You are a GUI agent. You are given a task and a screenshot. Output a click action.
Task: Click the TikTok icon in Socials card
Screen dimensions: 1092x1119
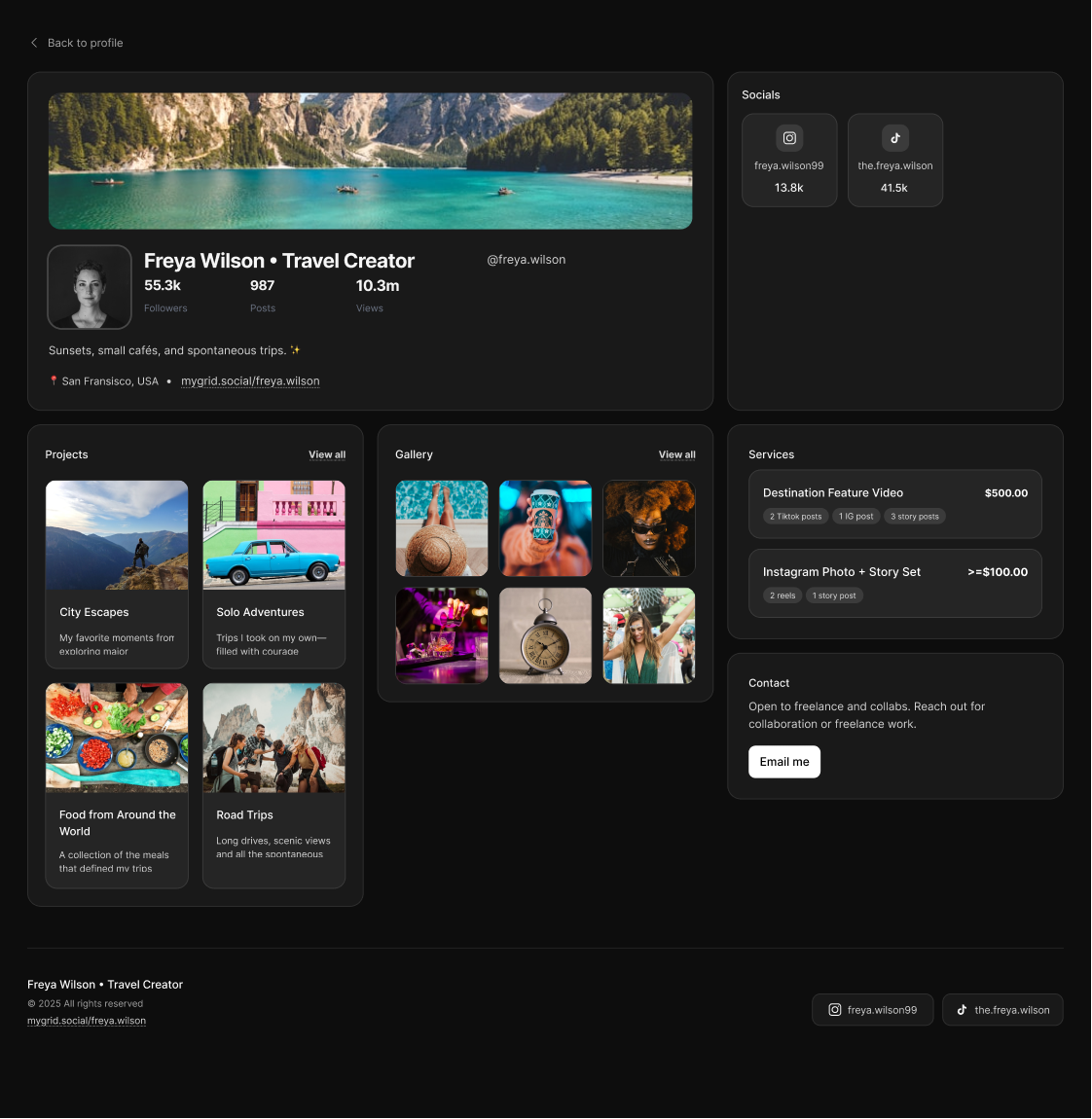pos(895,138)
